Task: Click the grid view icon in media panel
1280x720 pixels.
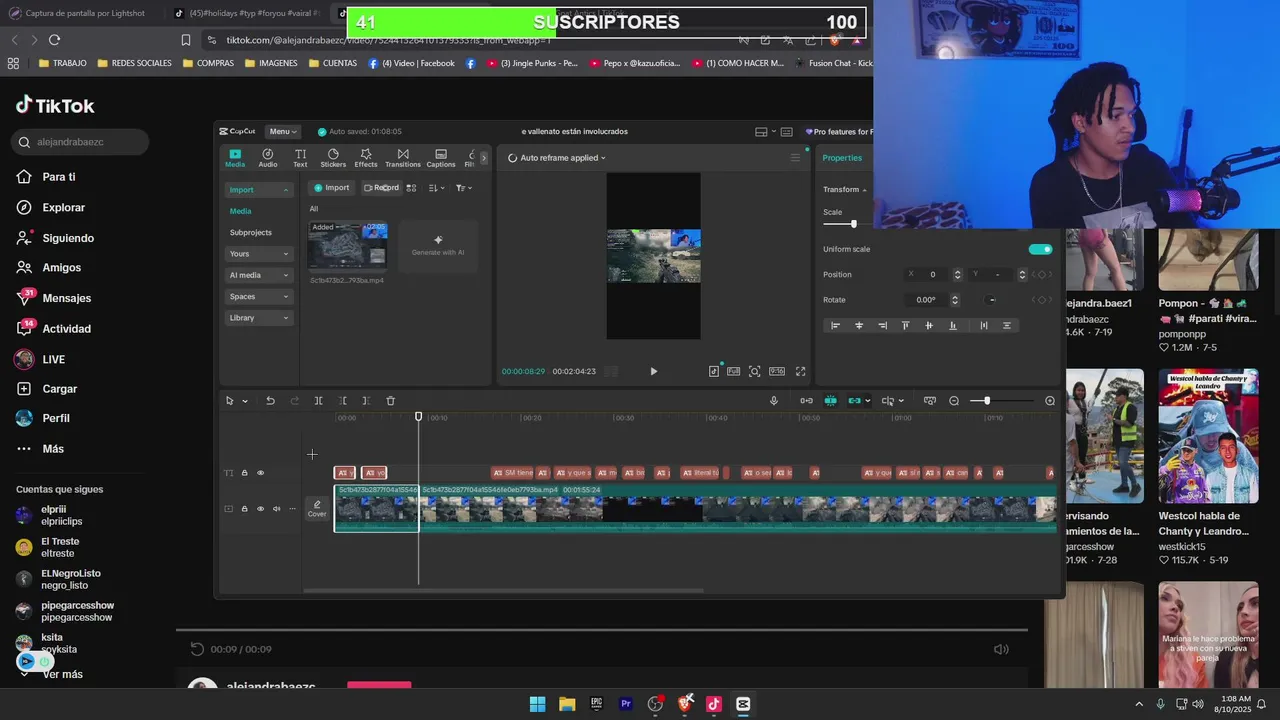Action: coord(411,188)
